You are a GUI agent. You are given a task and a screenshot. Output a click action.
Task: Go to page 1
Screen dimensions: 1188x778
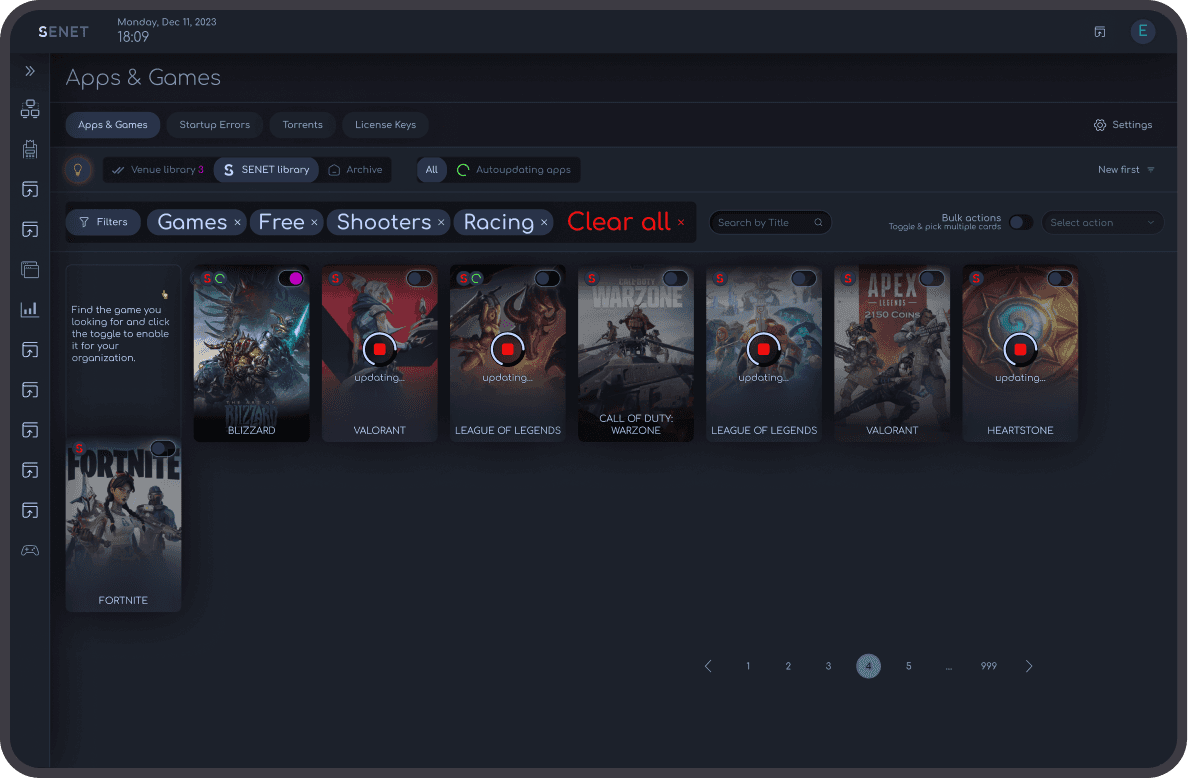coord(748,666)
